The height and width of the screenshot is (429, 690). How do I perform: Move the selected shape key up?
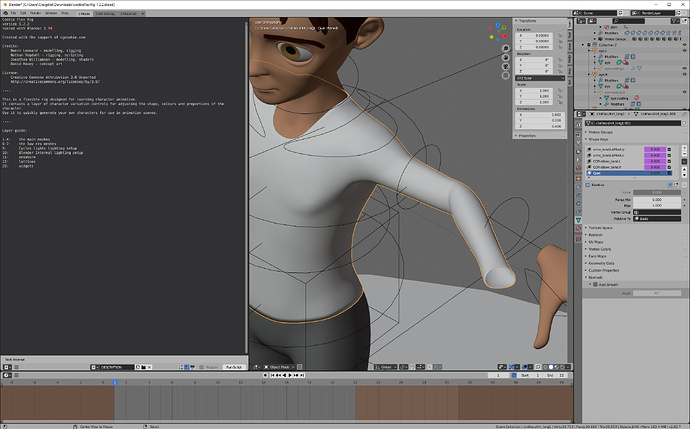(x=684, y=169)
